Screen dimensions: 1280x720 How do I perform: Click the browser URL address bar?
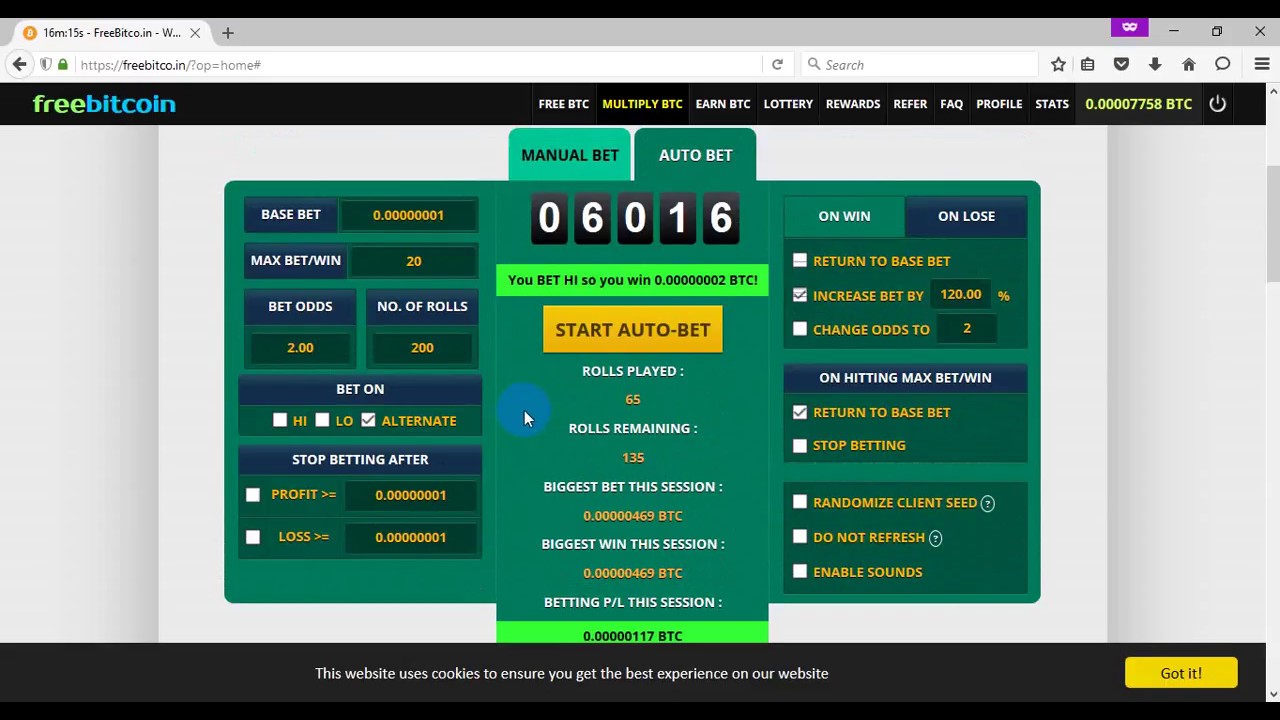pos(415,65)
